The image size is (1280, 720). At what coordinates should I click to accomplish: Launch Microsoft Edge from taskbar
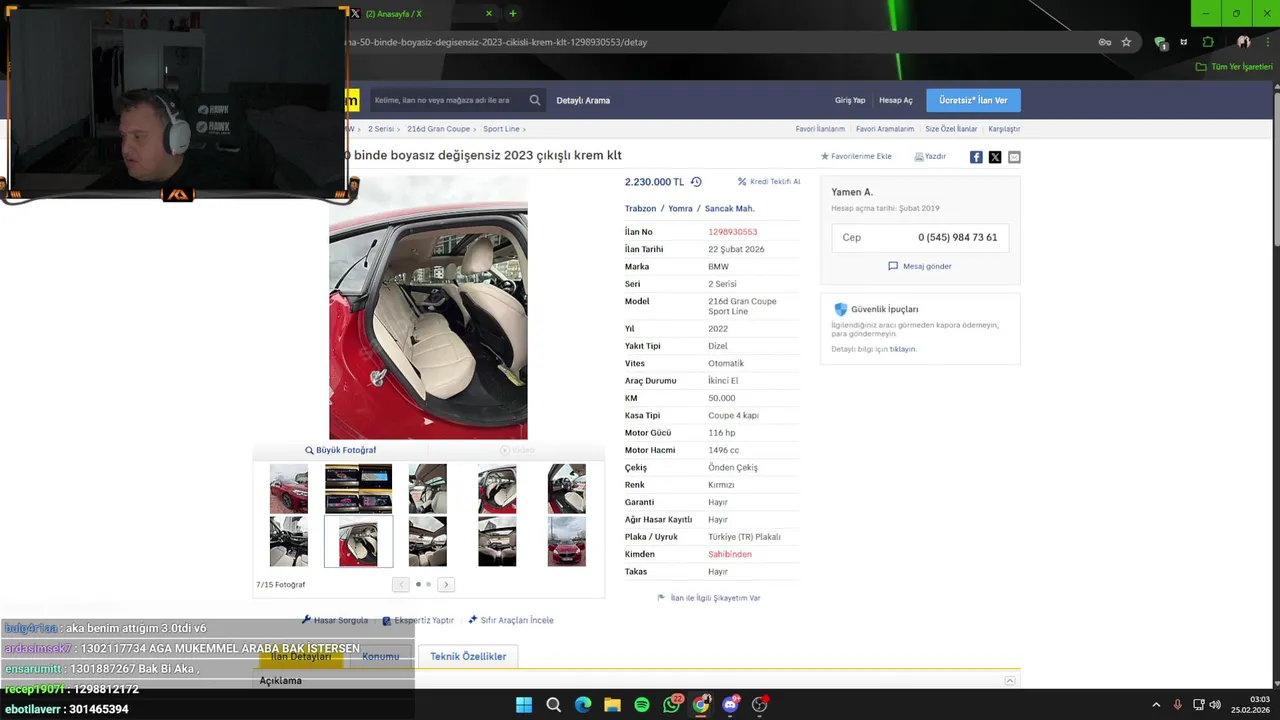point(583,705)
